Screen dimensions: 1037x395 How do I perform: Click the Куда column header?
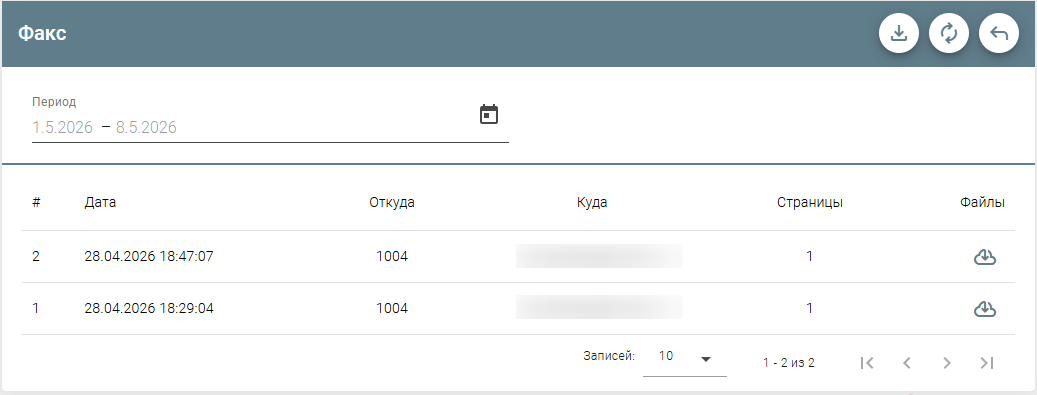tap(592, 202)
